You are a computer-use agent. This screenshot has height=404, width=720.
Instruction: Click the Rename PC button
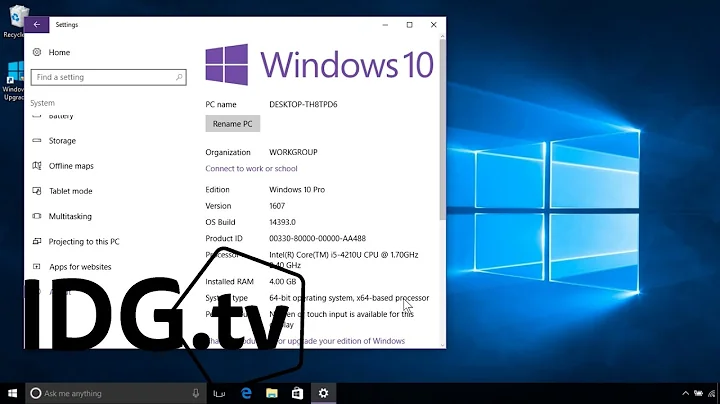(232, 124)
